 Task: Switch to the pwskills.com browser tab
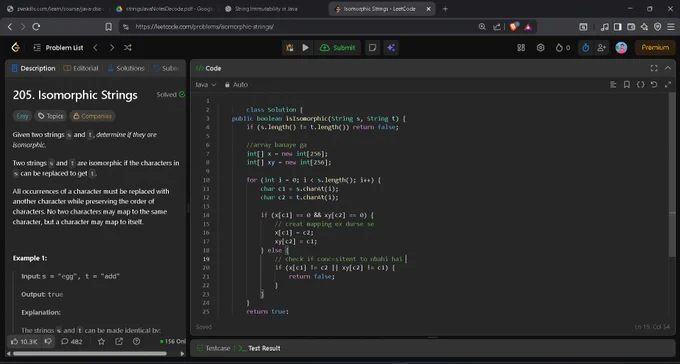[55, 9]
